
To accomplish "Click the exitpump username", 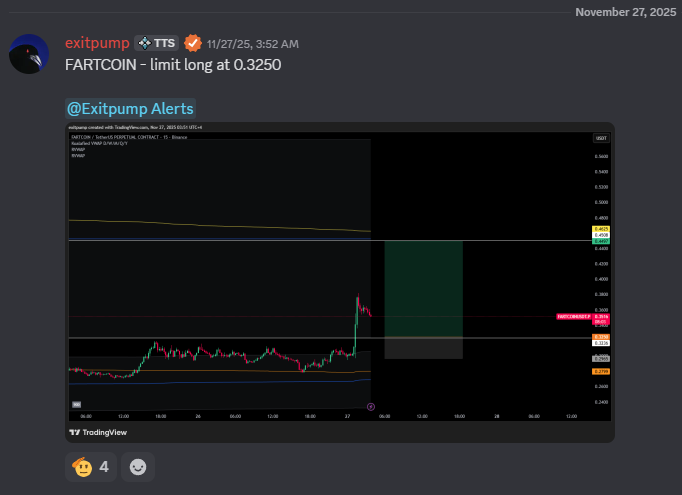I will 97,43.
